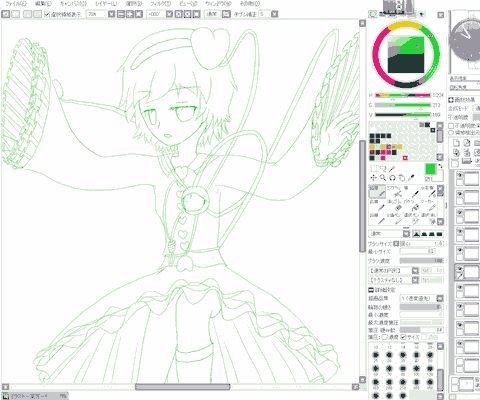Expand the paint effect section

click(451, 100)
